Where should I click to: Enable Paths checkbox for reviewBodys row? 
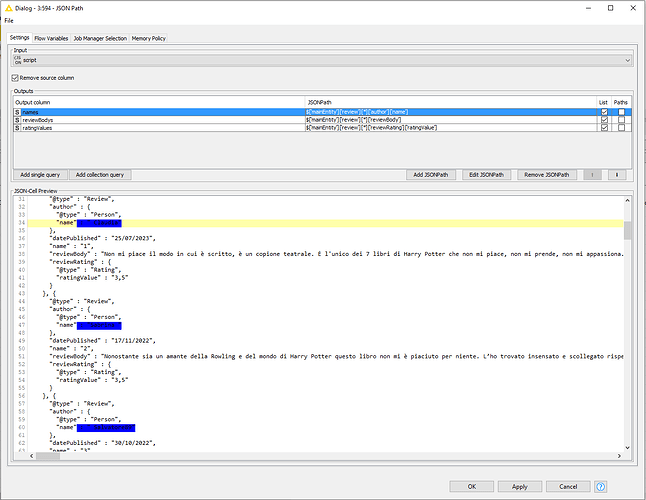coord(621,120)
